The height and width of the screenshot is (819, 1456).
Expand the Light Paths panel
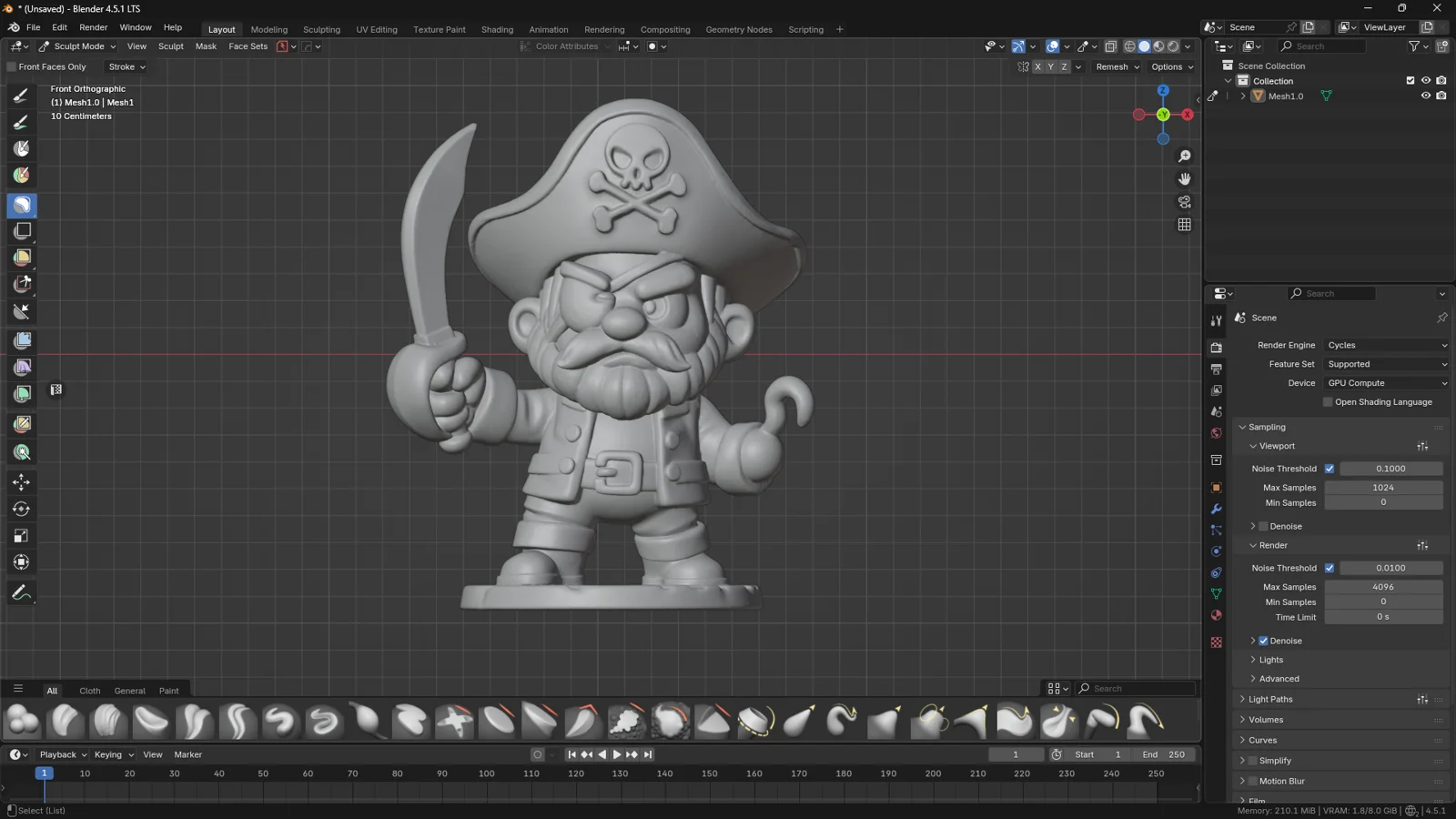(x=1269, y=700)
